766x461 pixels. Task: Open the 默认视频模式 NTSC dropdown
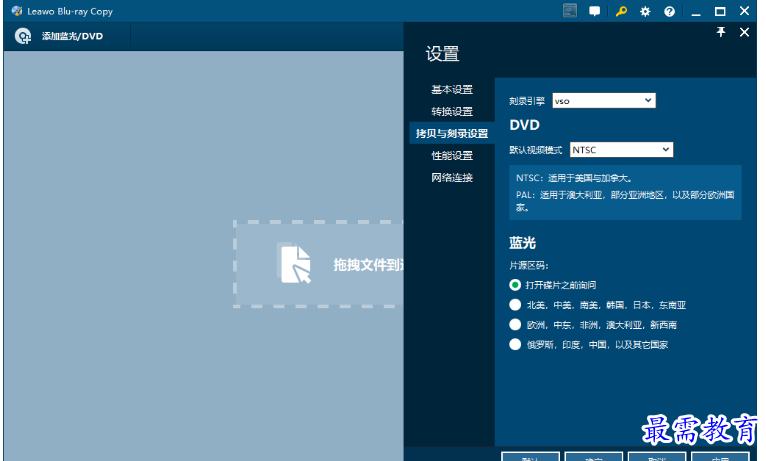click(621, 149)
